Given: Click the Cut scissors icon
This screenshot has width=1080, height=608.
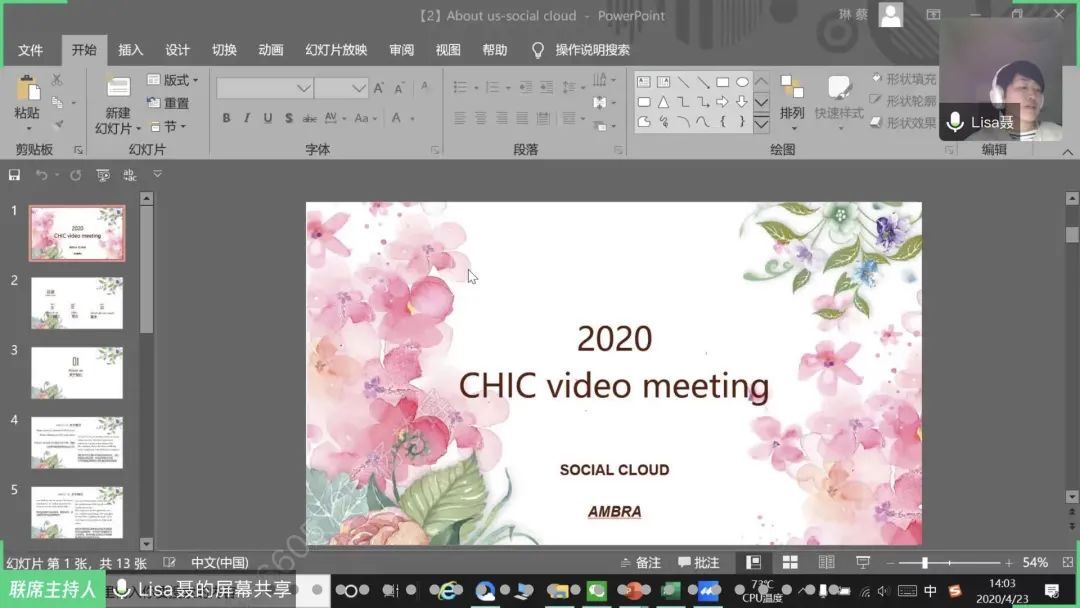Looking at the screenshot, I should pyautogui.click(x=57, y=81).
